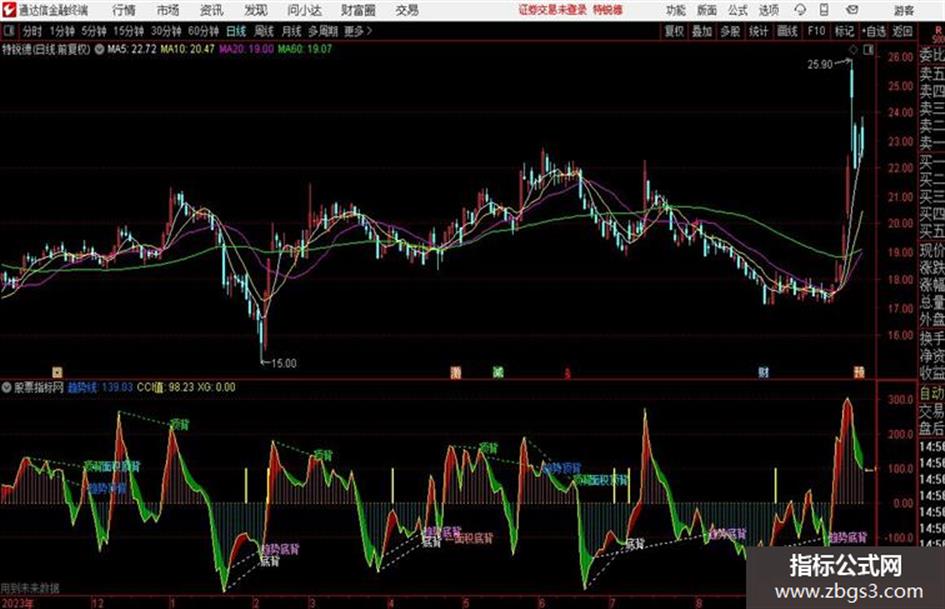Viewport: 945px width, 609px height.
Task: Add stock with the 自选 button
Action: pyautogui.click(x=874, y=31)
